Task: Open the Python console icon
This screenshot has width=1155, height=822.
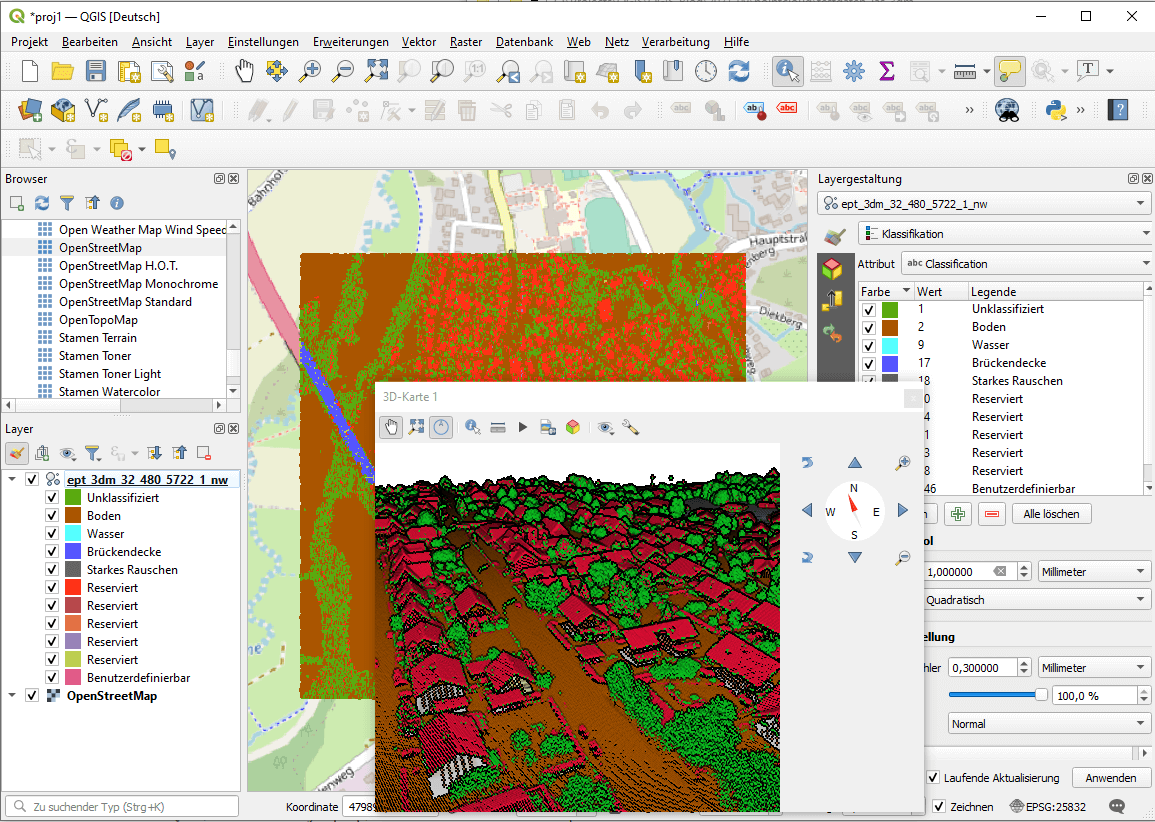Action: coord(1055,109)
